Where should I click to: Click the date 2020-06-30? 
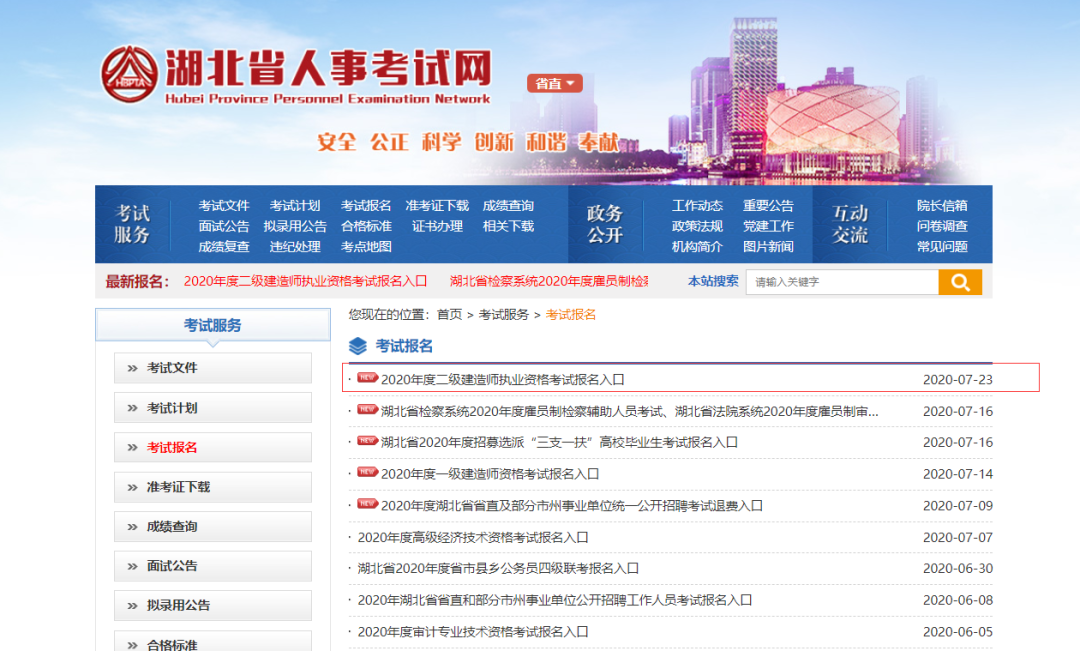tap(957, 568)
